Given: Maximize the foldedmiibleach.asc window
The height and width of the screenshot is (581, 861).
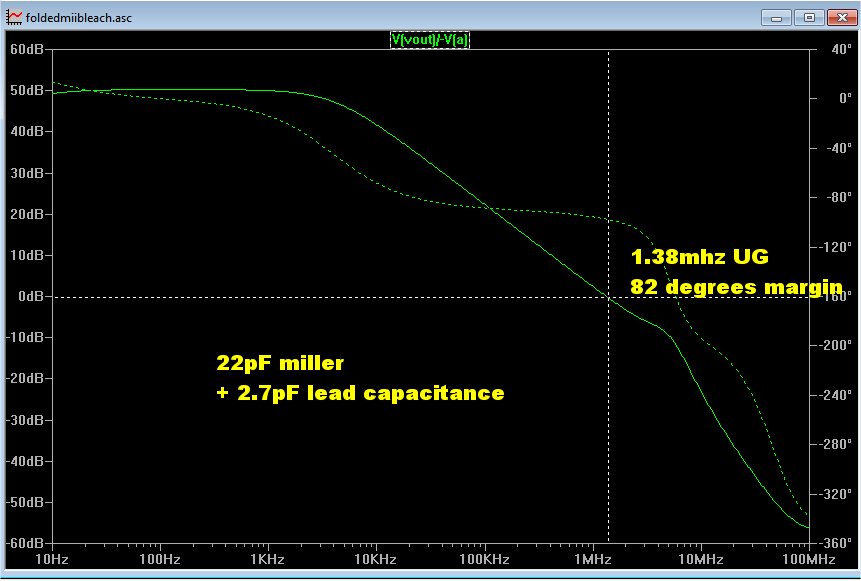Looking at the screenshot, I should click(x=809, y=18).
